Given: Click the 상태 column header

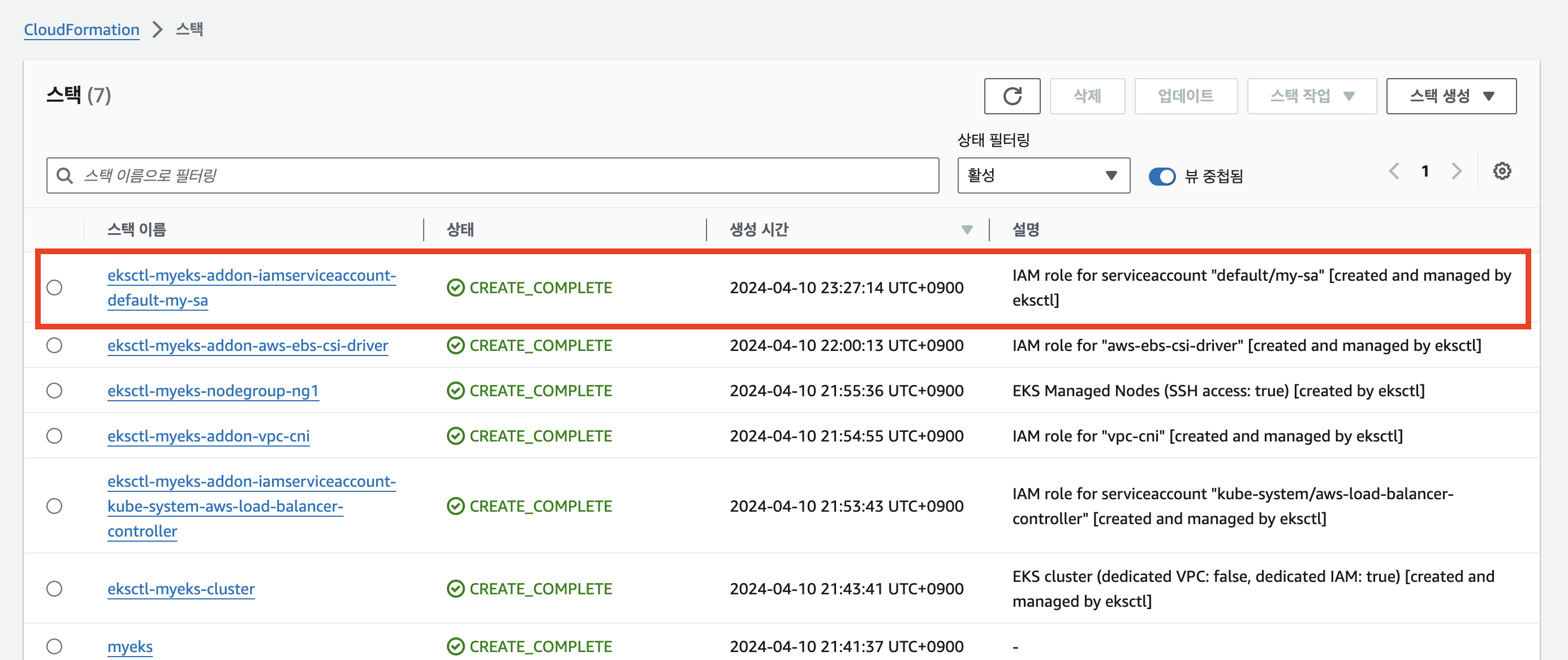Looking at the screenshot, I should (460, 230).
